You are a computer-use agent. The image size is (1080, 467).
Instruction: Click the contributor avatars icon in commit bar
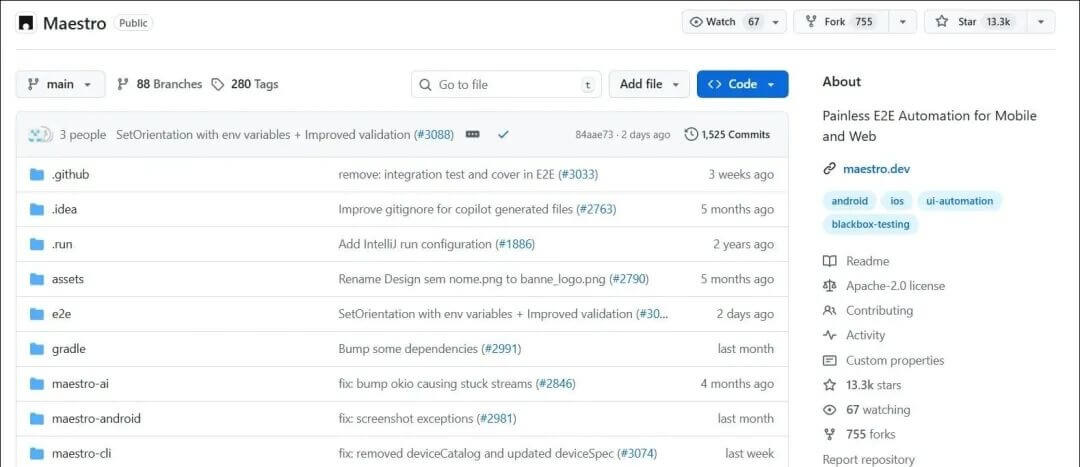tap(39, 134)
